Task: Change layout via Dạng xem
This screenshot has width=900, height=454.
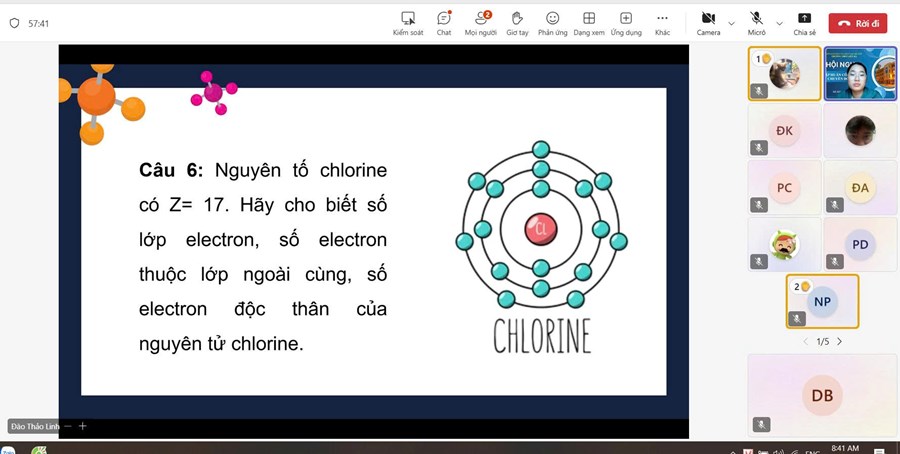Action: pyautogui.click(x=589, y=23)
